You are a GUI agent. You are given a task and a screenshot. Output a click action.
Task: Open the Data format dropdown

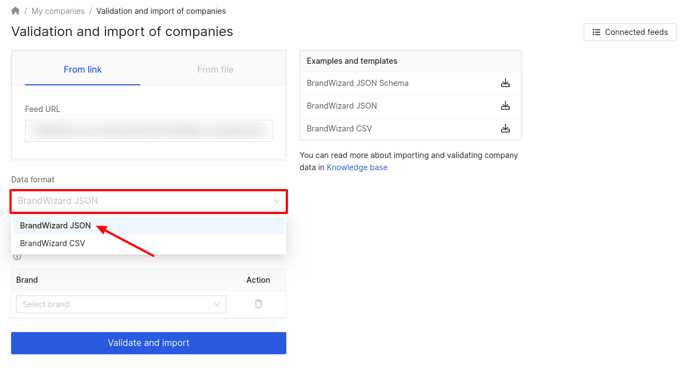149,201
